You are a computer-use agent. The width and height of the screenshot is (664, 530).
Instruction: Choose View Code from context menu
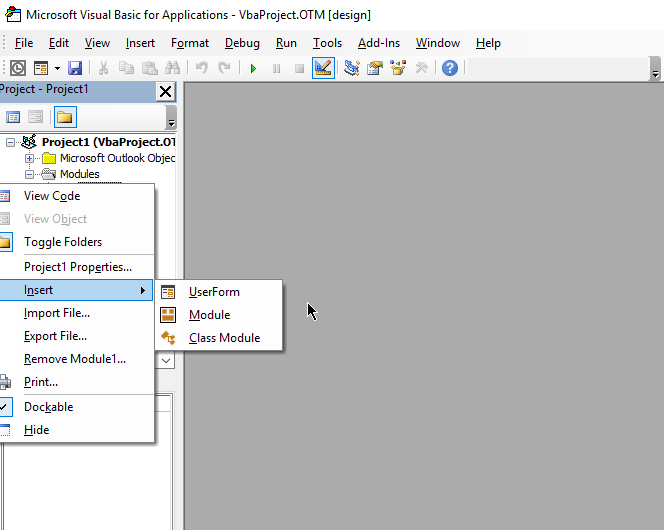click(76, 196)
